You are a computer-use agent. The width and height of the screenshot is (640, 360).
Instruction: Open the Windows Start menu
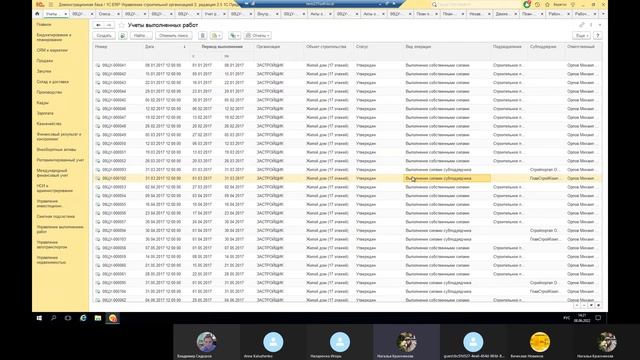(39, 318)
